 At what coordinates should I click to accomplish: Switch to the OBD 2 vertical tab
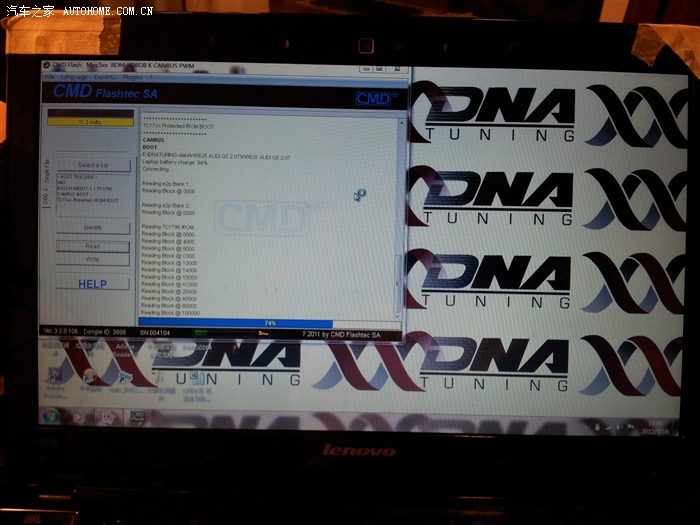[x=46, y=196]
